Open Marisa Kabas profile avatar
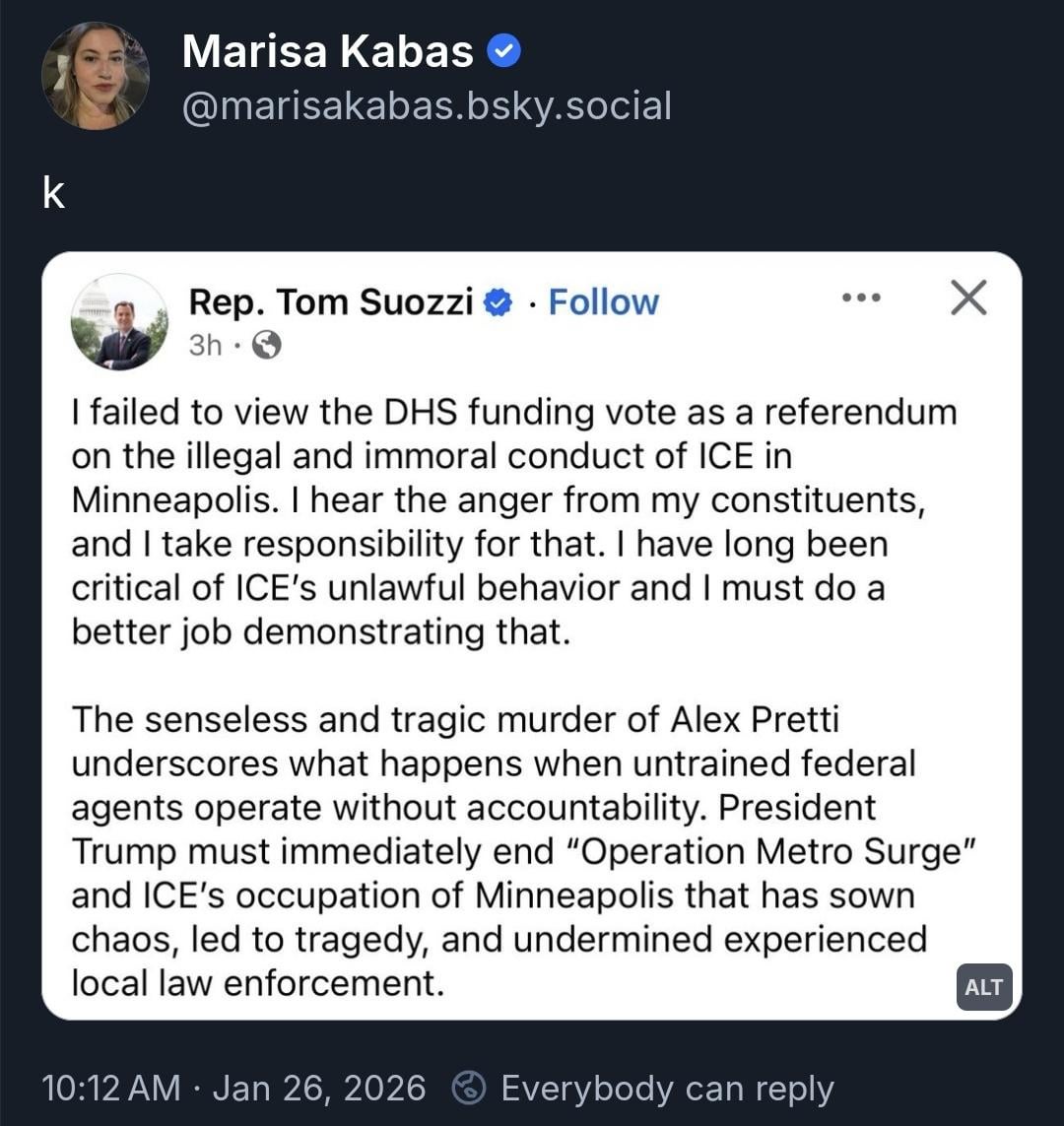This screenshot has width=1064, height=1126. point(96,76)
